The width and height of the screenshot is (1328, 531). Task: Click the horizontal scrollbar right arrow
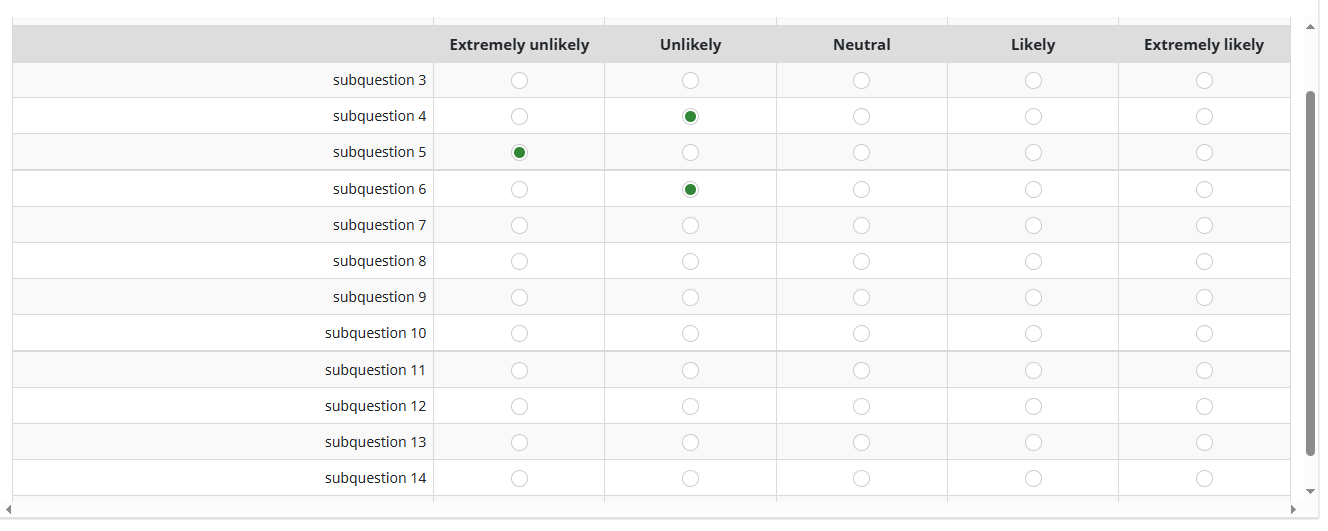point(1292,510)
